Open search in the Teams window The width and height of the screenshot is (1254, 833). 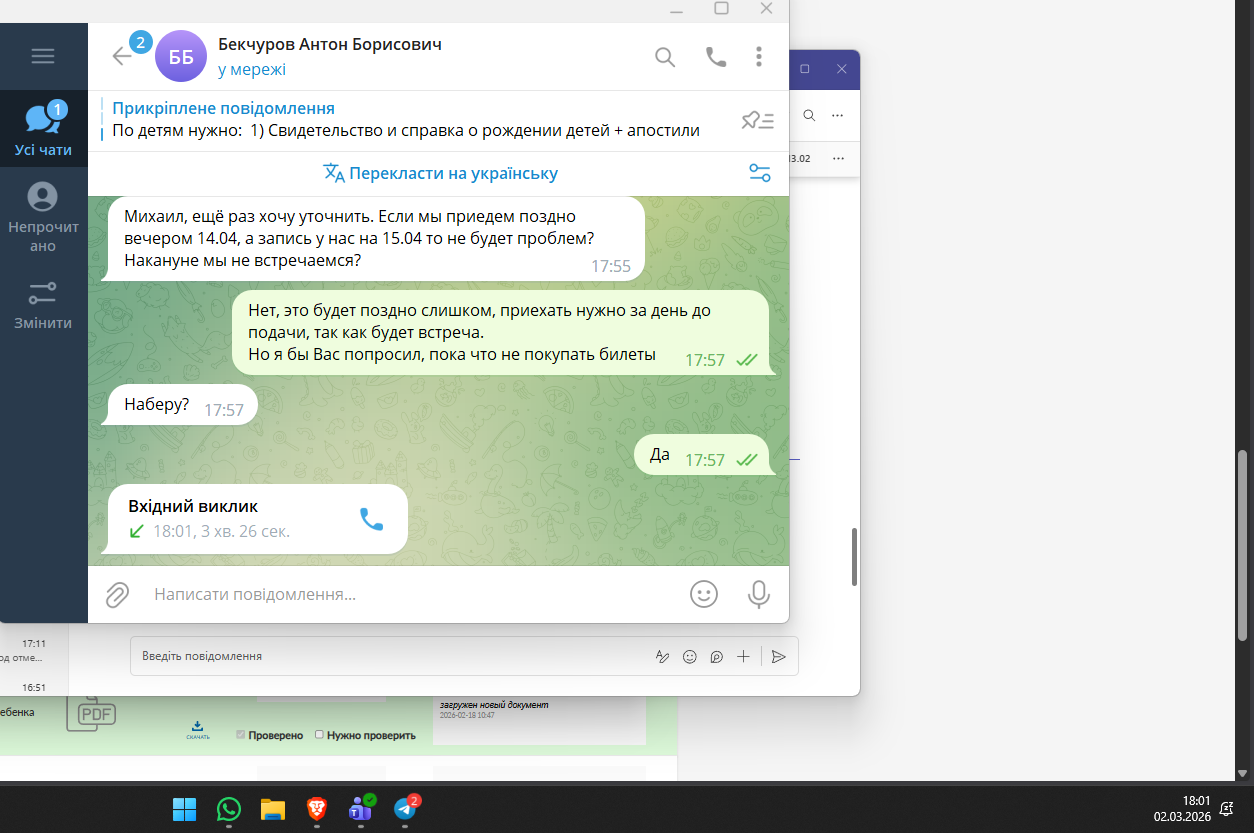(x=809, y=115)
